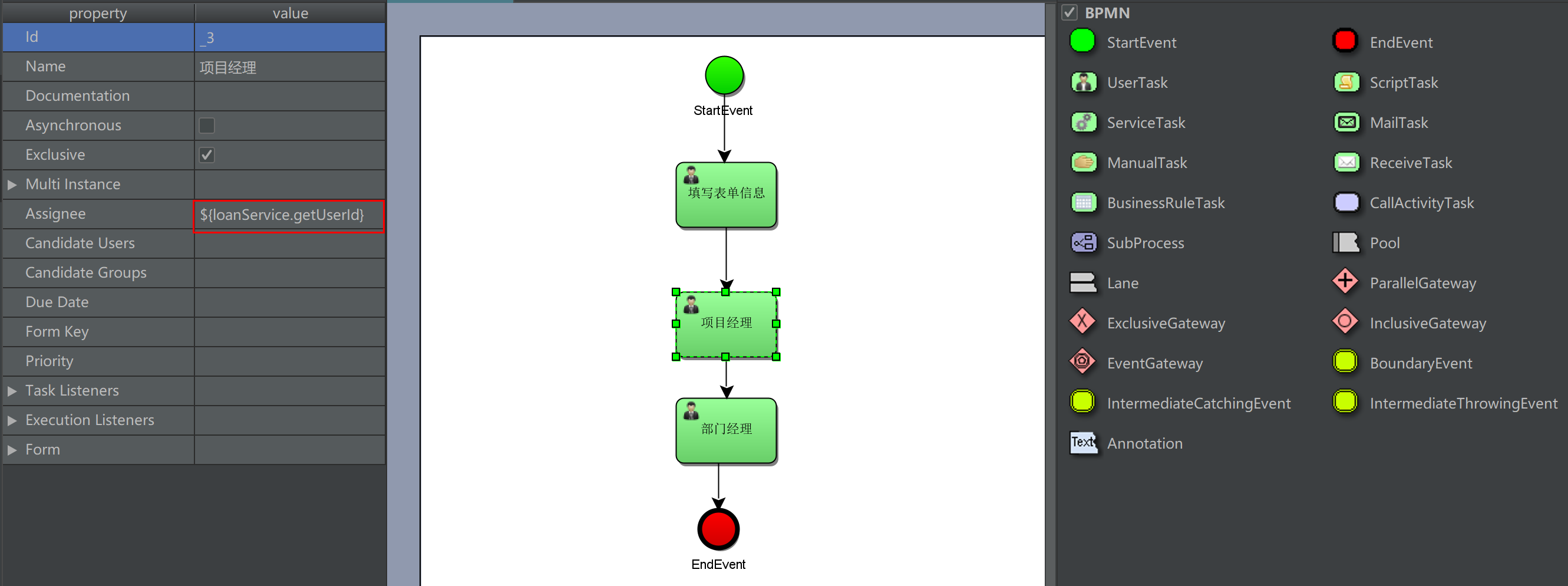The width and height of the screenshot is (1568, 586).
Task: Choose the ServiceTask palette icon
Action: [x=1084, y=123]
